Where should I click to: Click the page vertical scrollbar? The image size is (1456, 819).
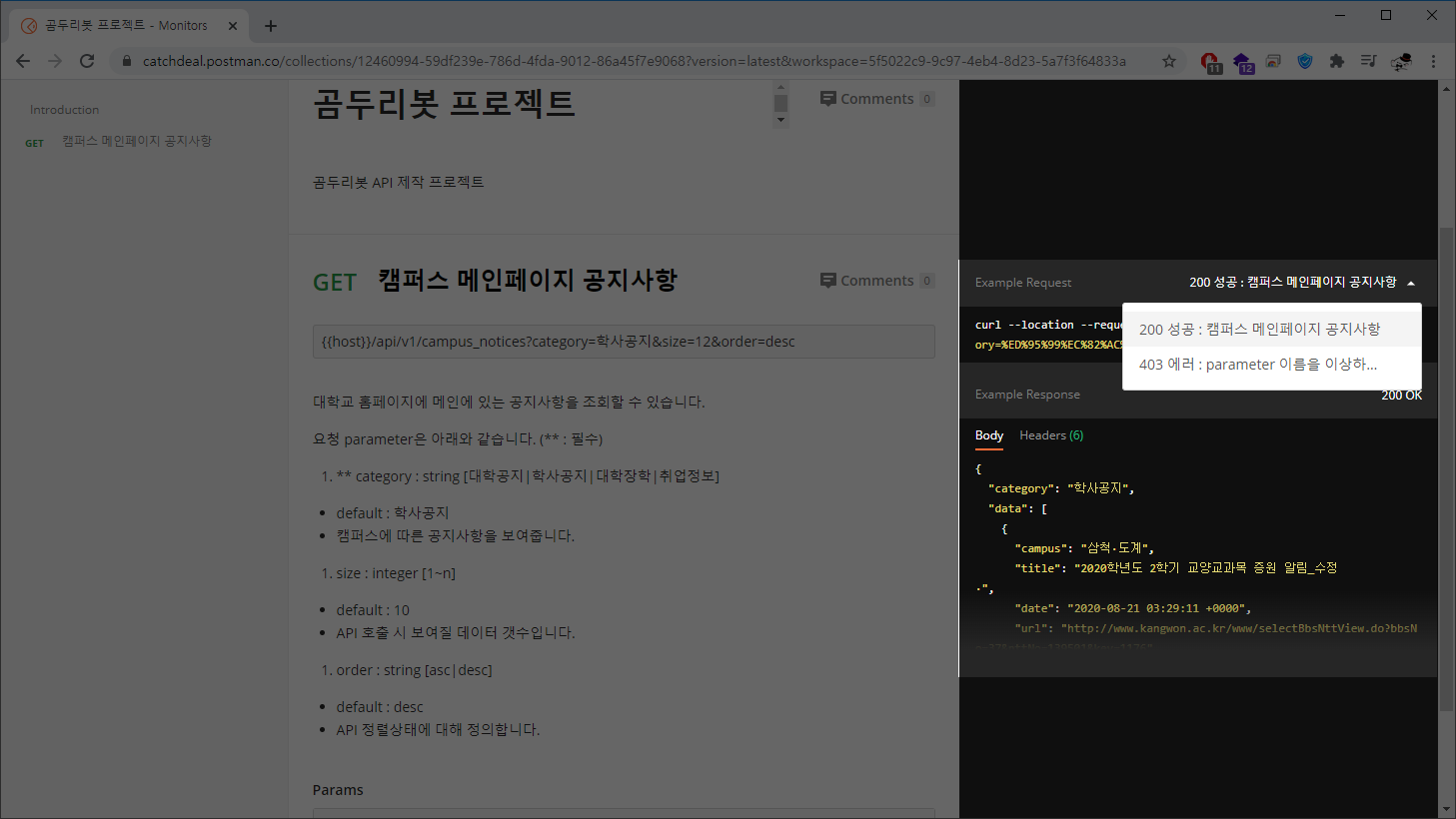(x=1446, y=468)
